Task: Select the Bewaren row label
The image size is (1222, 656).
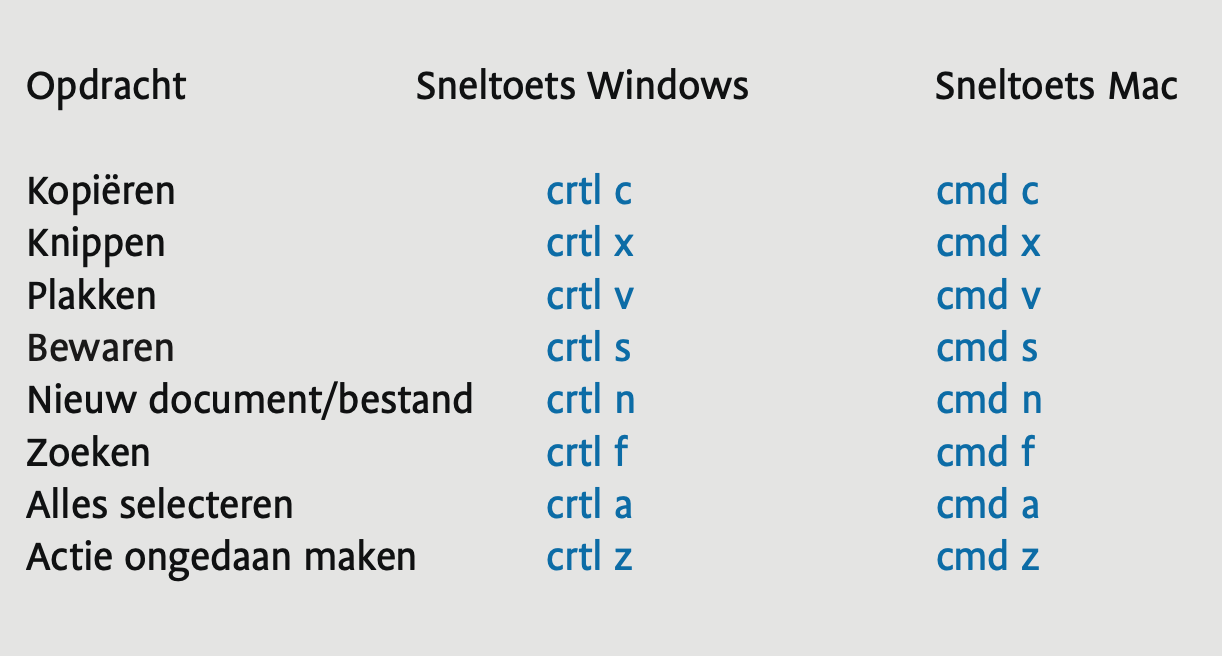Action: (101, 348)
